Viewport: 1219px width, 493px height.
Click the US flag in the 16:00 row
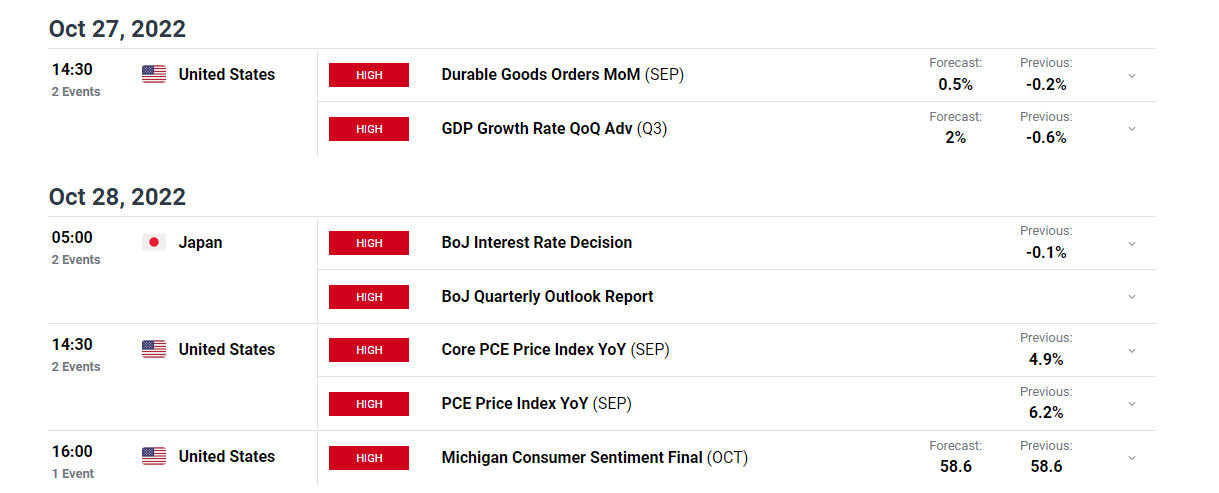point(154,456)
